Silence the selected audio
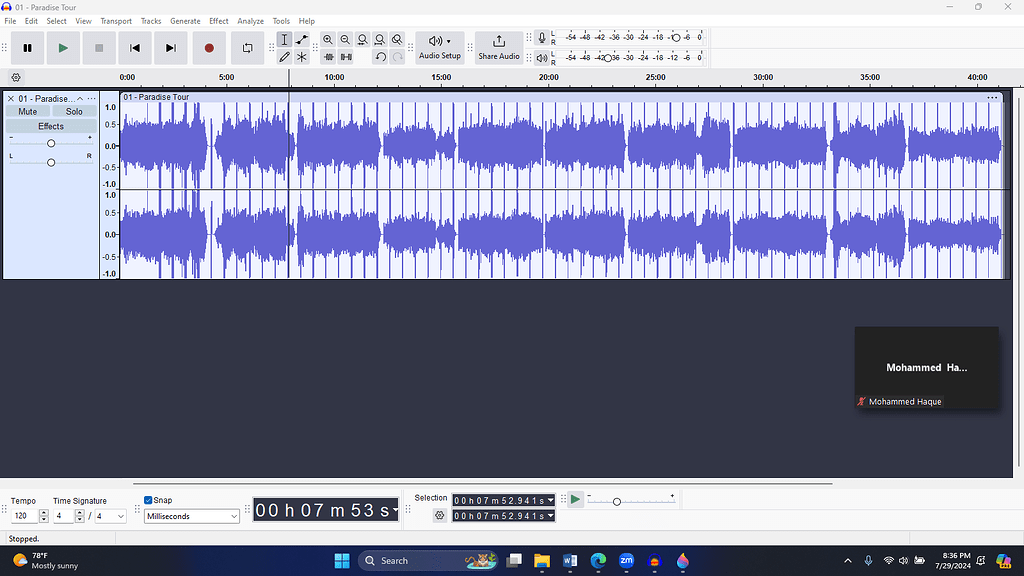The width and height of the screenshot is (1024, 576). [x=345, y=56]
